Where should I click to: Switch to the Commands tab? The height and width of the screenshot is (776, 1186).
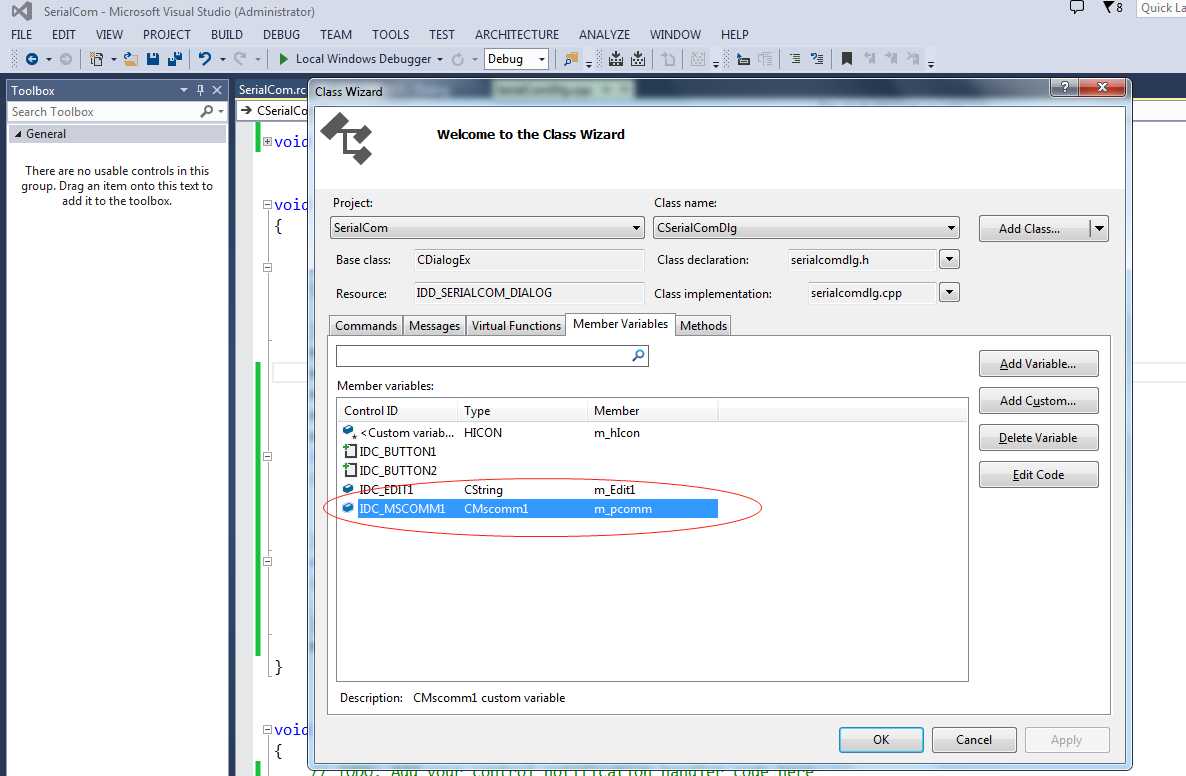(x=365, y=325)
